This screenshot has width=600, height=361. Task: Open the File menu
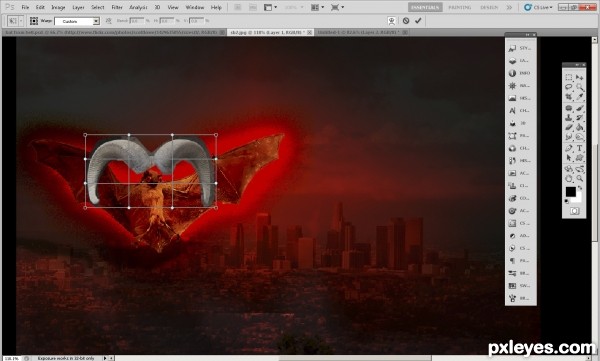pos(25,7)
